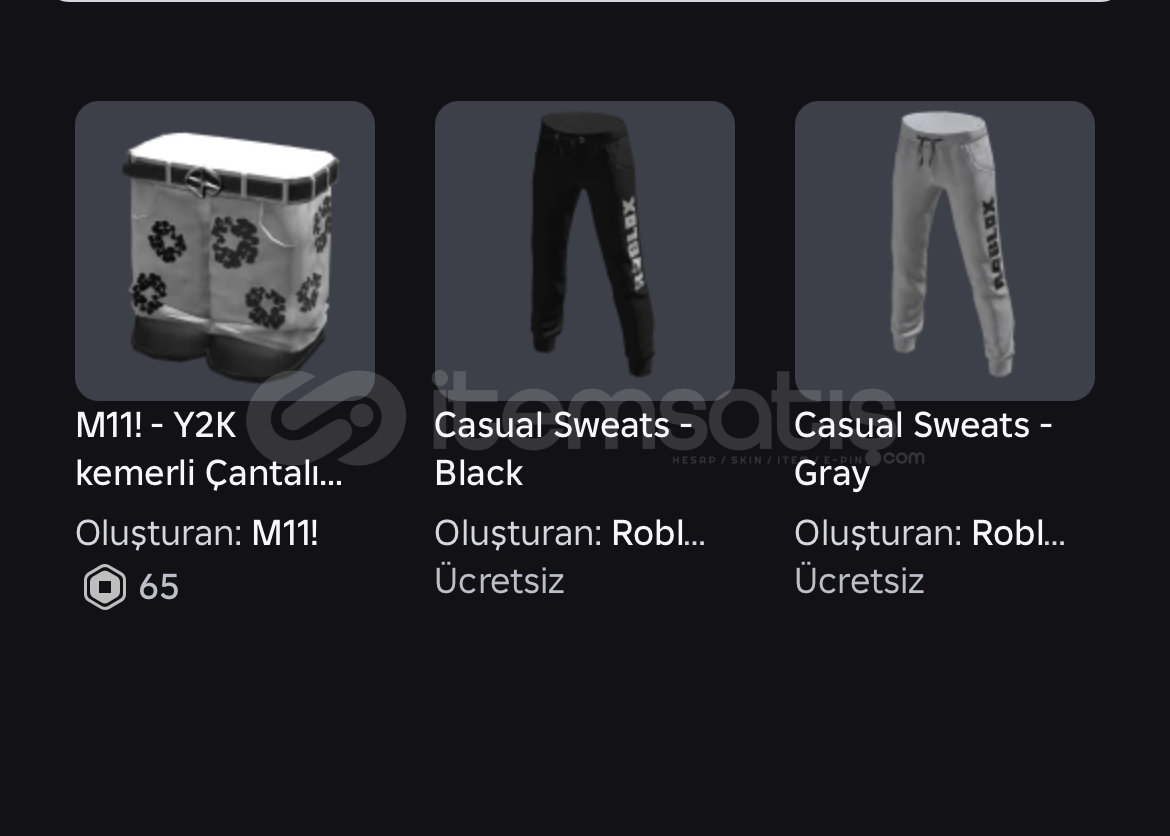This screenshot has width=1170, height=836.
Task: Visit the Robl… creator under Gray sweats
Action: pos(1018,533)
